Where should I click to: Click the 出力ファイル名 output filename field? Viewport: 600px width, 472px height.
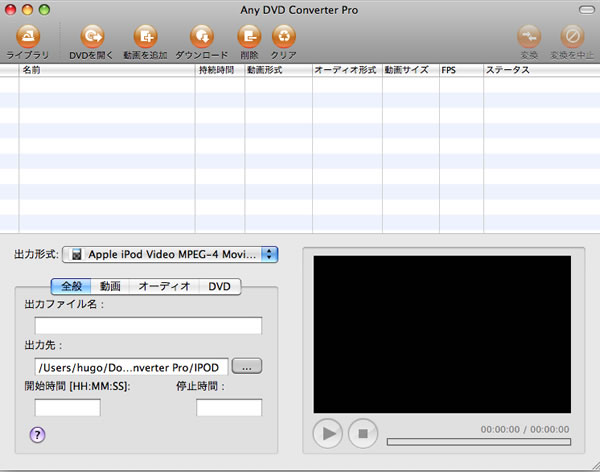tap(148, 325)
